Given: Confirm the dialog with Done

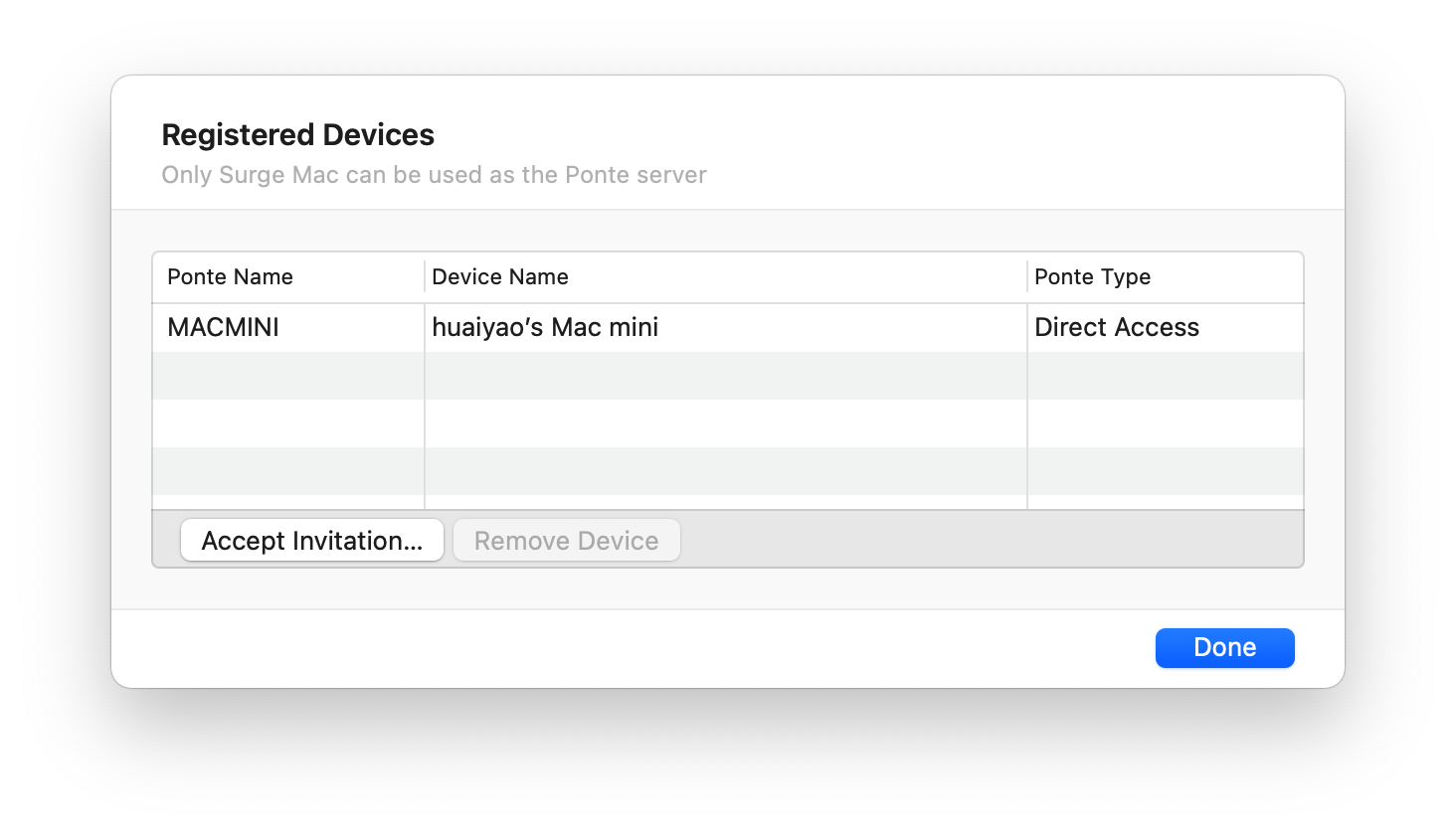Looking at the screenshot, I should 1224,648.
